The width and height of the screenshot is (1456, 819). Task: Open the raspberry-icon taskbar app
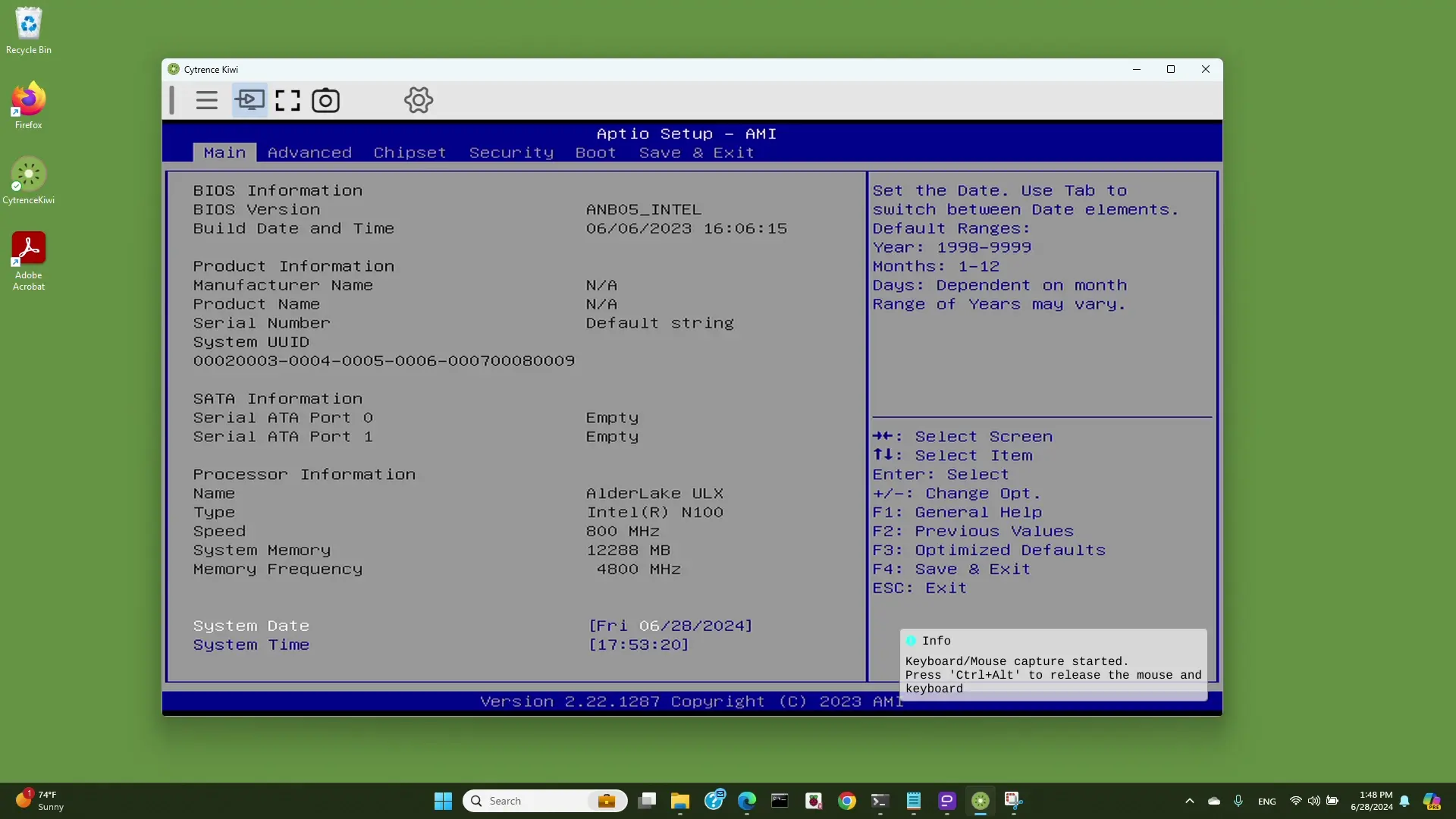pyautogui.click(x=814, y=801)
